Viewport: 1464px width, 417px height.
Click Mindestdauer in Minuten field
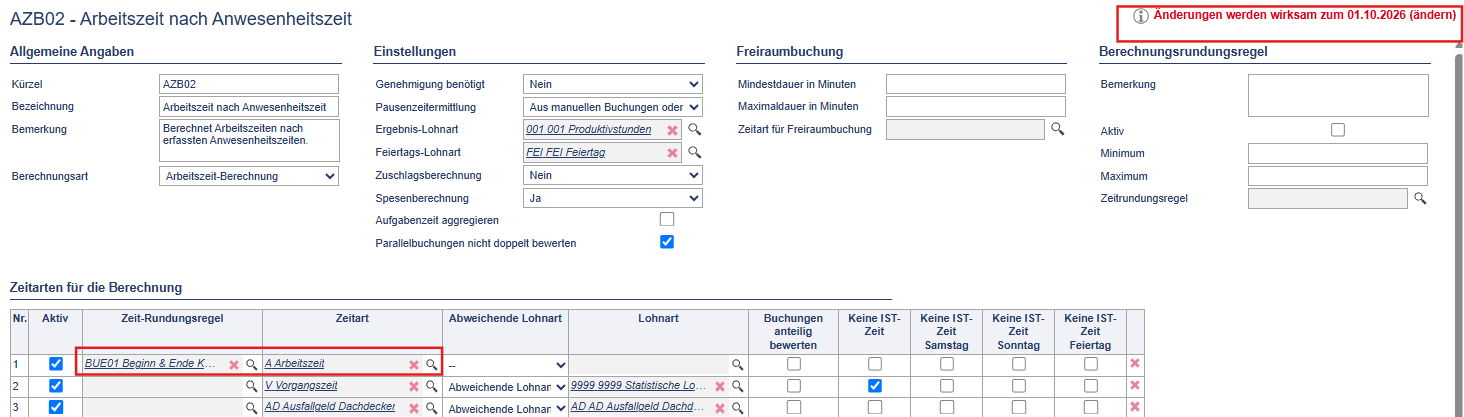click(x=976, y=84)
